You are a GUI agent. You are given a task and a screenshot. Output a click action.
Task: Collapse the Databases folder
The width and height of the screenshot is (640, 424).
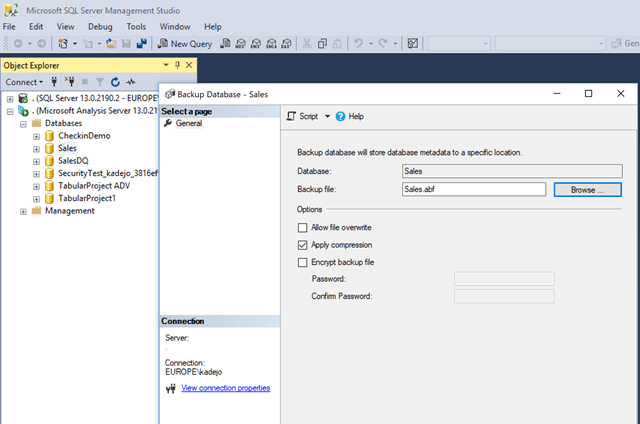tap(23, 124)
